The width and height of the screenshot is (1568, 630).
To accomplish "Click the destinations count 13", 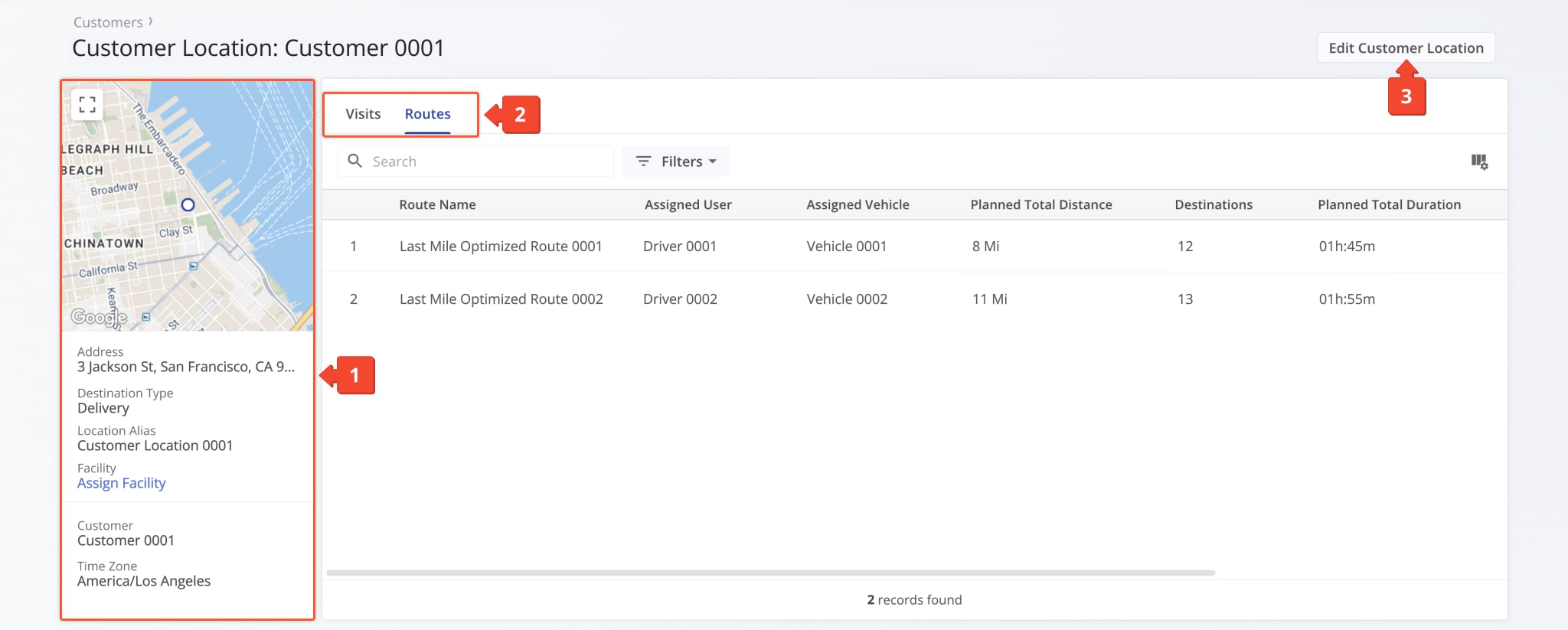I will tap(1185, 299).
